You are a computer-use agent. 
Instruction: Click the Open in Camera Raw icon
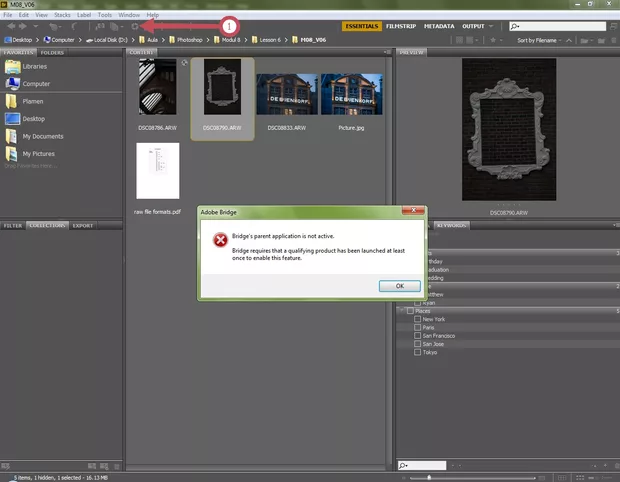134,26
